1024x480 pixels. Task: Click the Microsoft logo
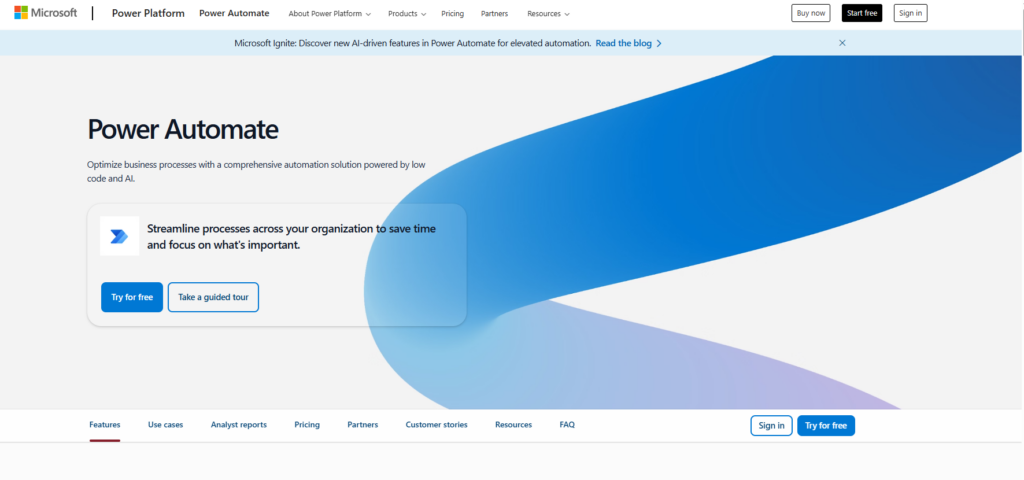[46, 12]
